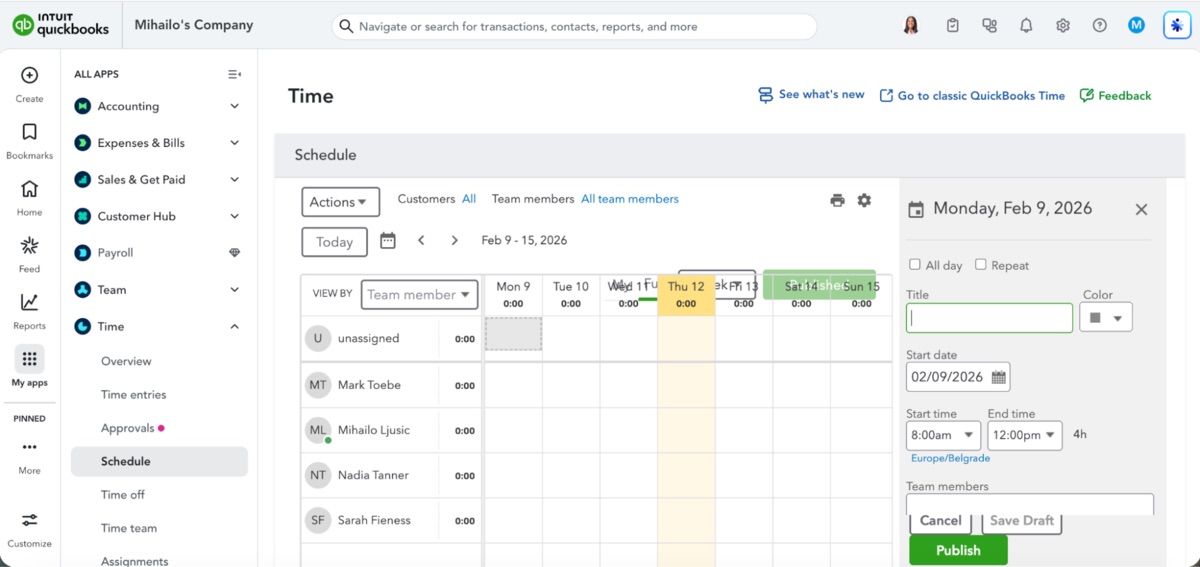Open the expert avatar icon in the header

[x=911, y=26]
